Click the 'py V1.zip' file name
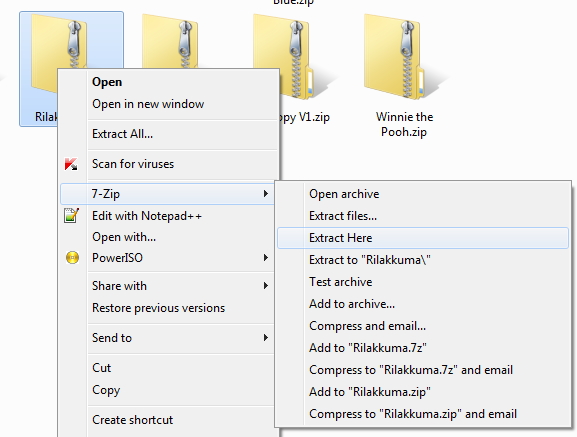Image resolution: width=577 pixels, height=437 pixels. [x=305, y=117]
